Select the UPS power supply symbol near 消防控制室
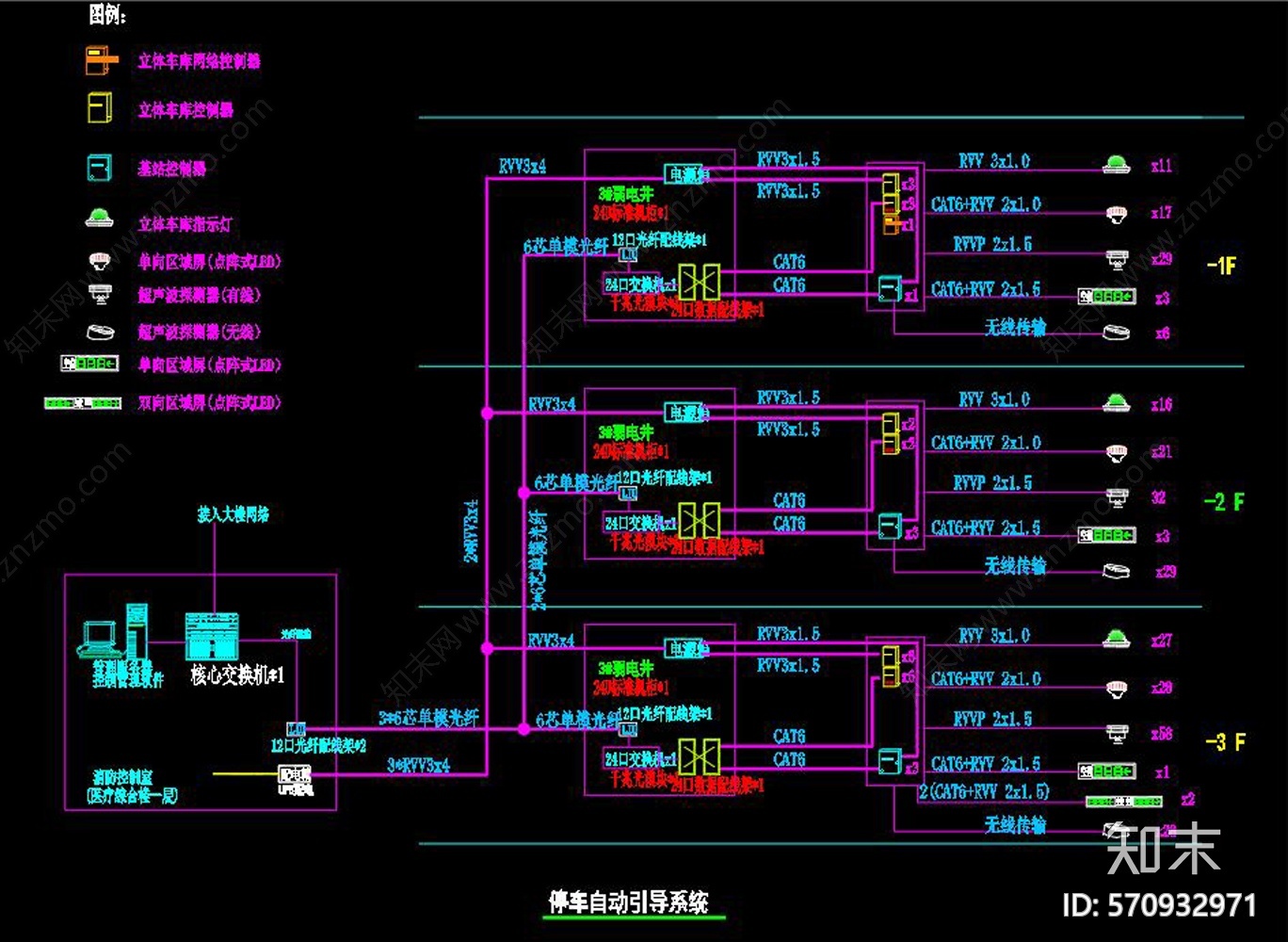 point(297,774)
